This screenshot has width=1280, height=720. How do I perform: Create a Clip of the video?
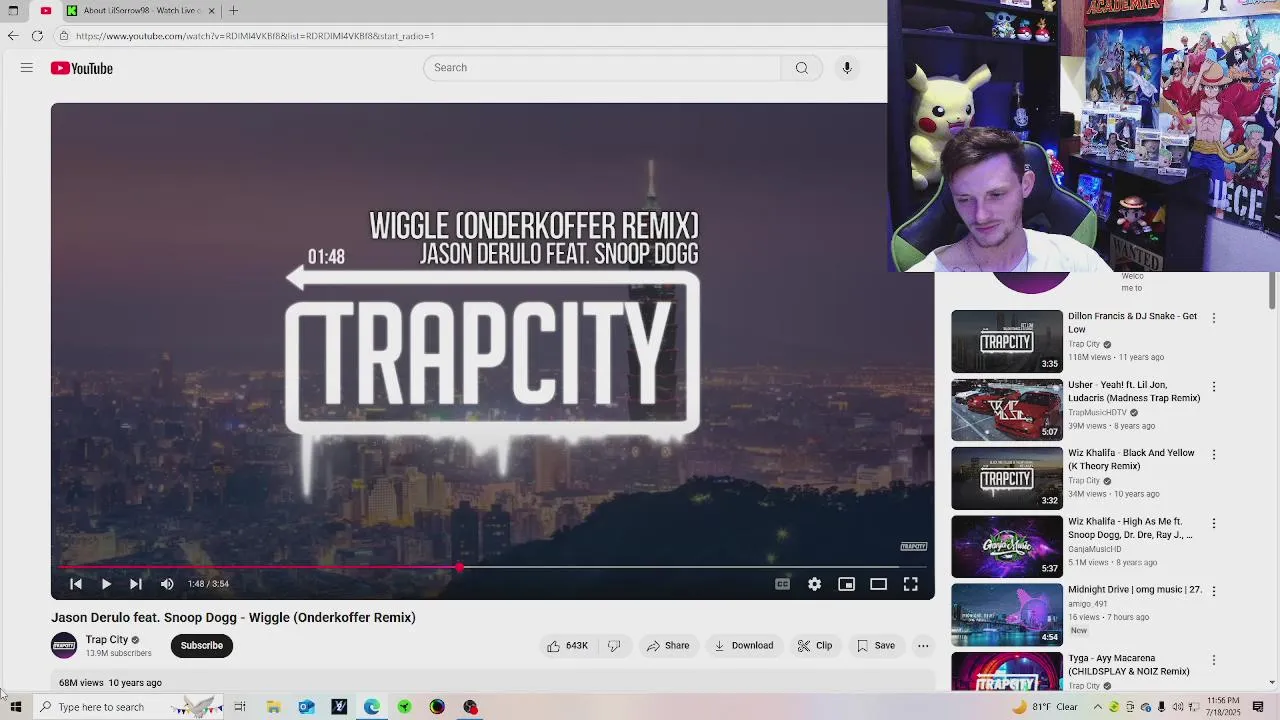pos(815,646)
